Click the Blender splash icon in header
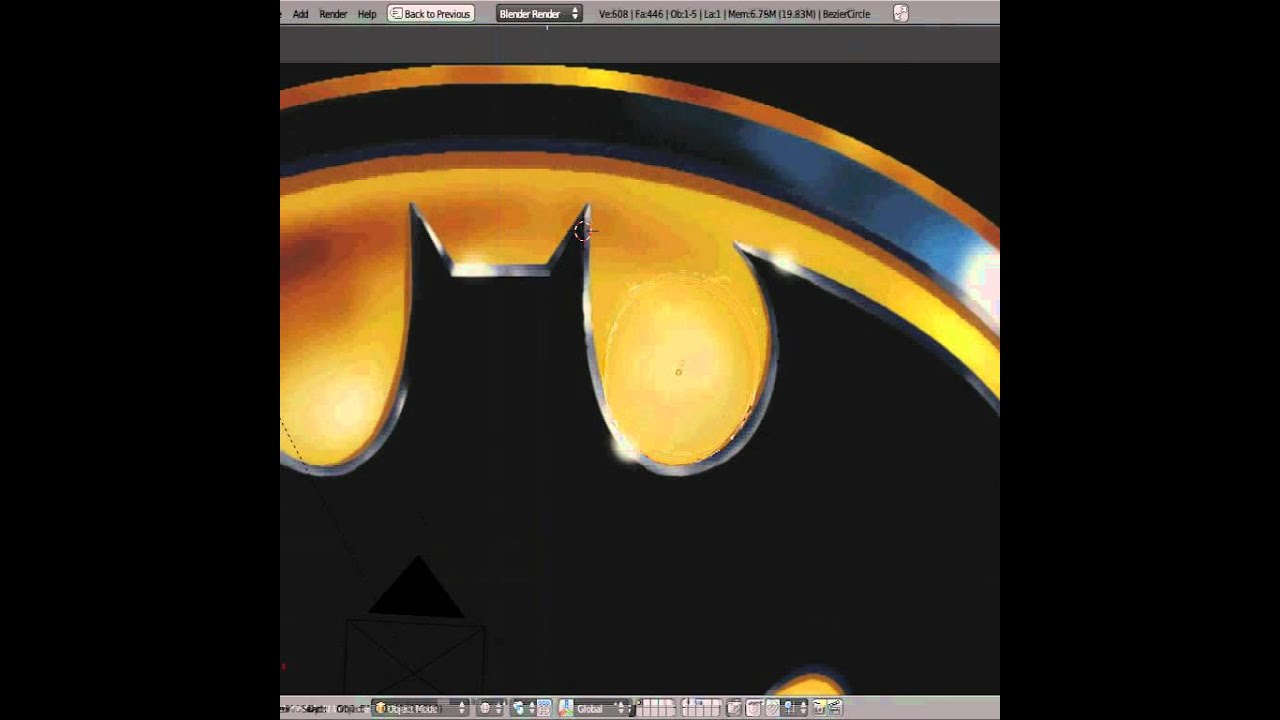This screenshot has height=720, width=1280. (x=901, y=14)
